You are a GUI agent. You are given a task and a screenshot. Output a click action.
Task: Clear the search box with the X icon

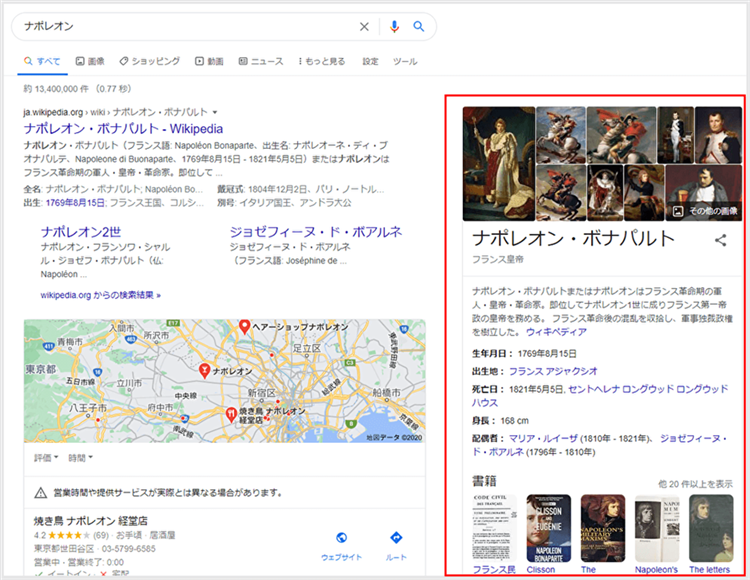point(364,27)
